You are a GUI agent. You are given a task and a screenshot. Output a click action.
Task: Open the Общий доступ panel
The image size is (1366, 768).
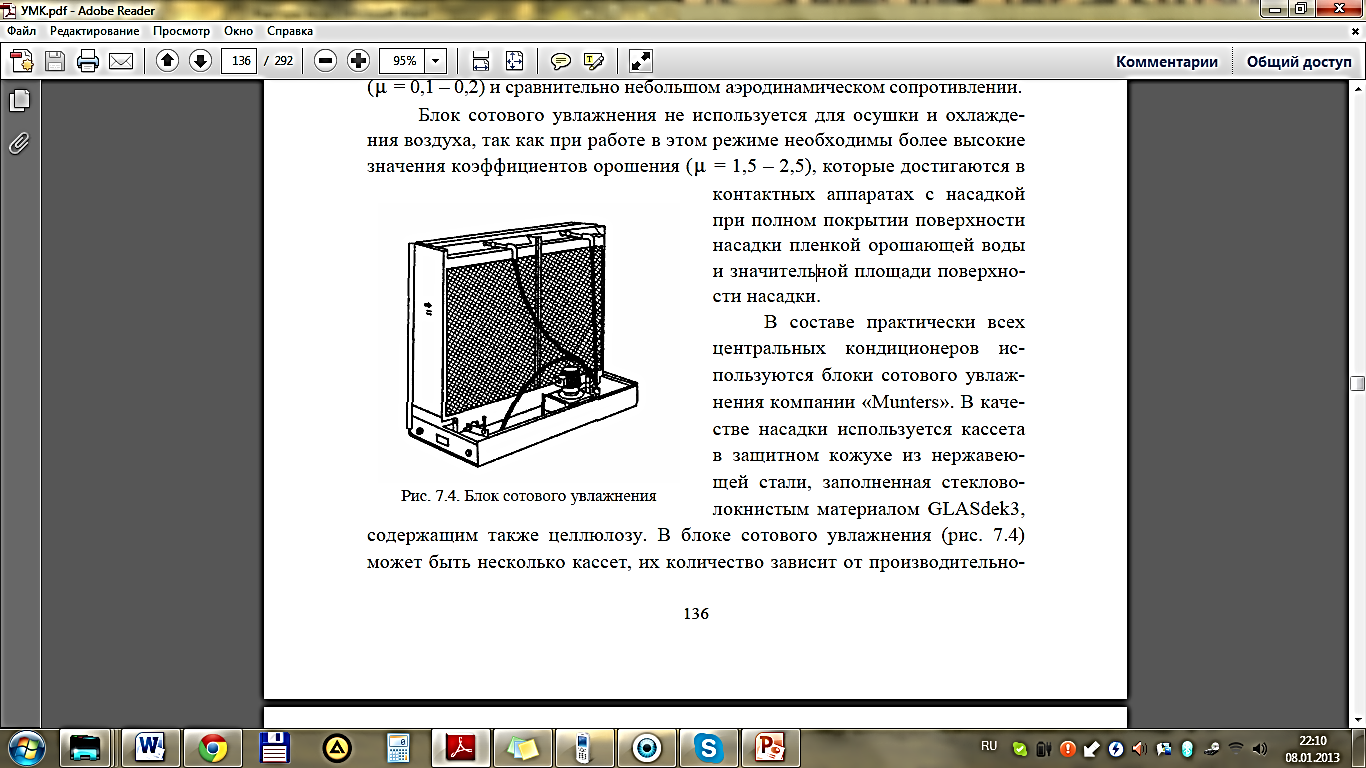1299,61
